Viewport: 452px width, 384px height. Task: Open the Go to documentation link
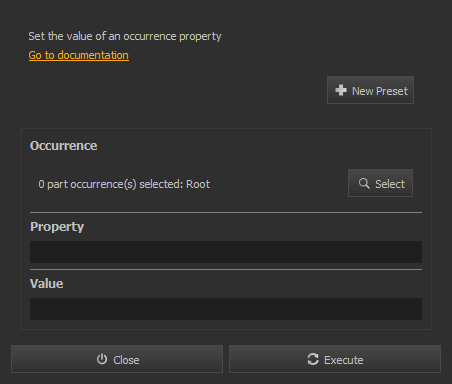[79, 55]
